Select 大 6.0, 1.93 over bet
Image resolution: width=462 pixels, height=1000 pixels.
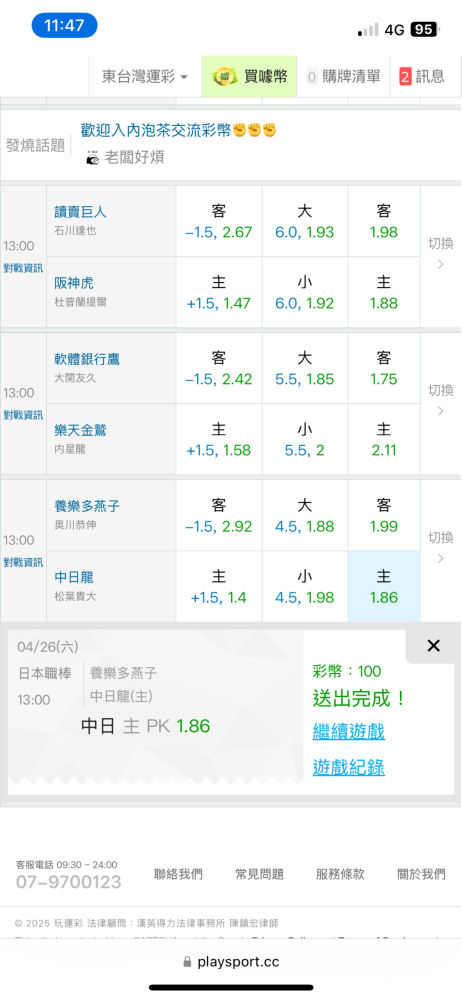305,221
